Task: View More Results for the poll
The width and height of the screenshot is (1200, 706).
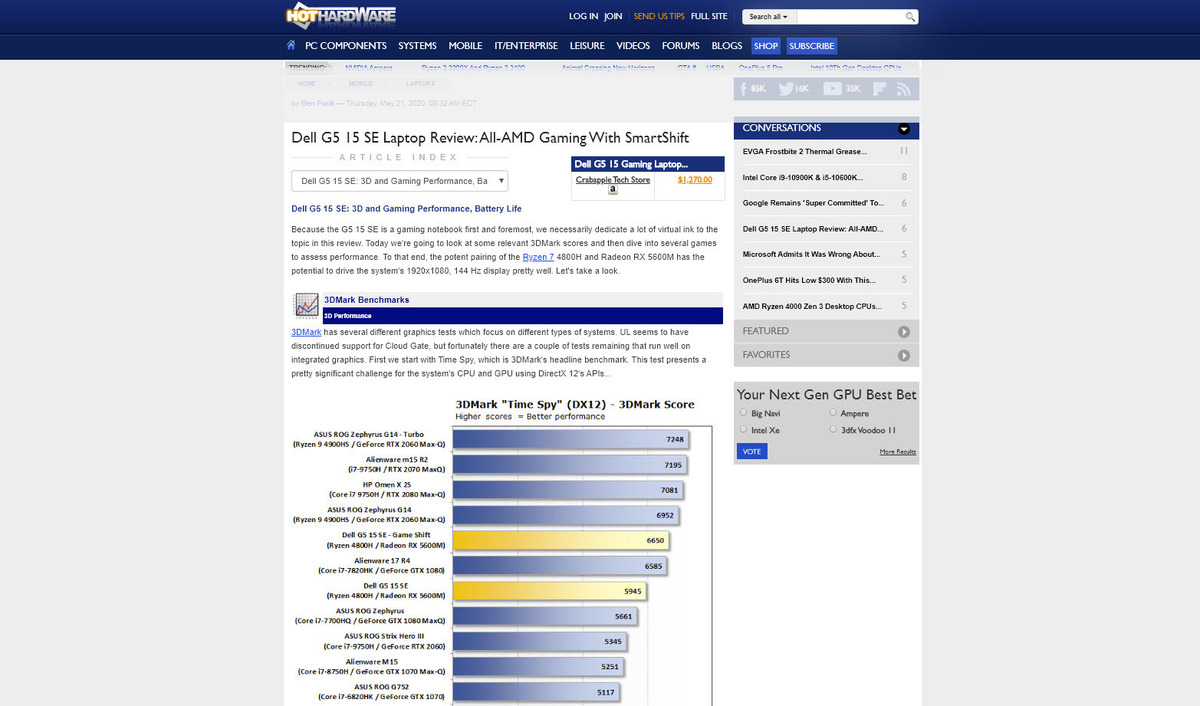Action: [x=898, y=452]
